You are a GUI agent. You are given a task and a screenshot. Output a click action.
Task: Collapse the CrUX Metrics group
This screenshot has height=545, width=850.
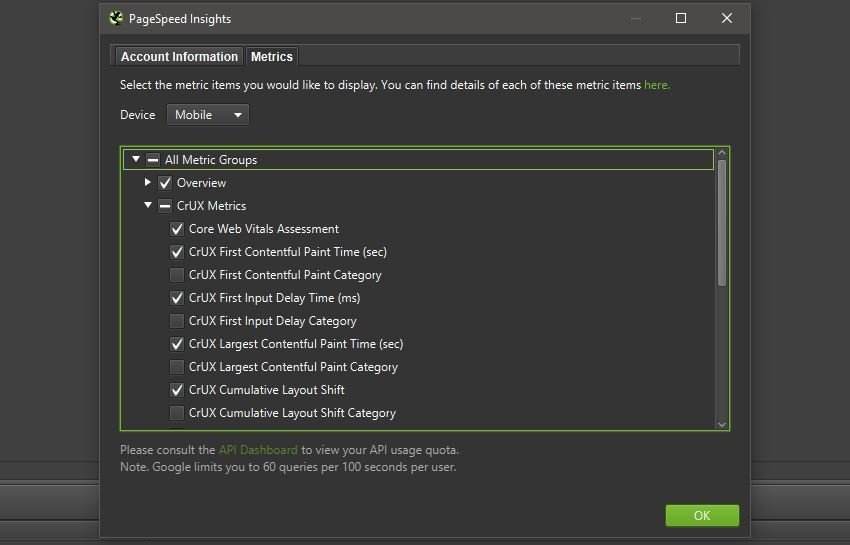[148, 206]
